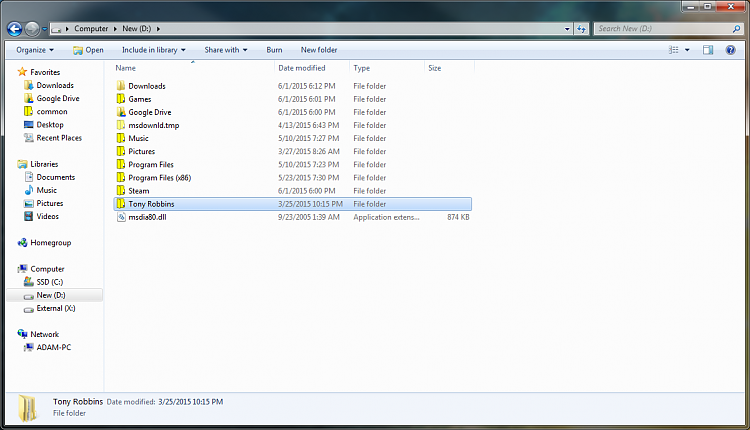
Task: Expand breadcrumb arrow after New (D:)
Action: (158, 29)
